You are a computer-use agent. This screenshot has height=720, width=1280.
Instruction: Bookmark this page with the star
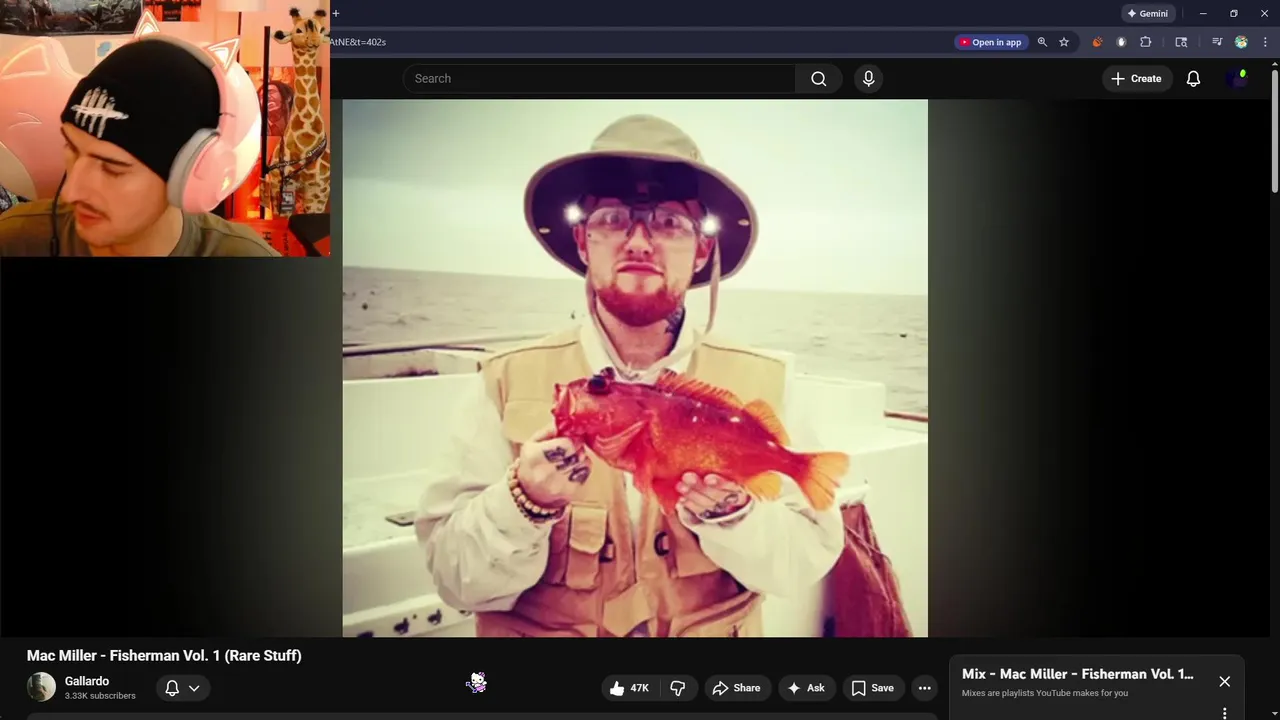tap(1064, 42)
